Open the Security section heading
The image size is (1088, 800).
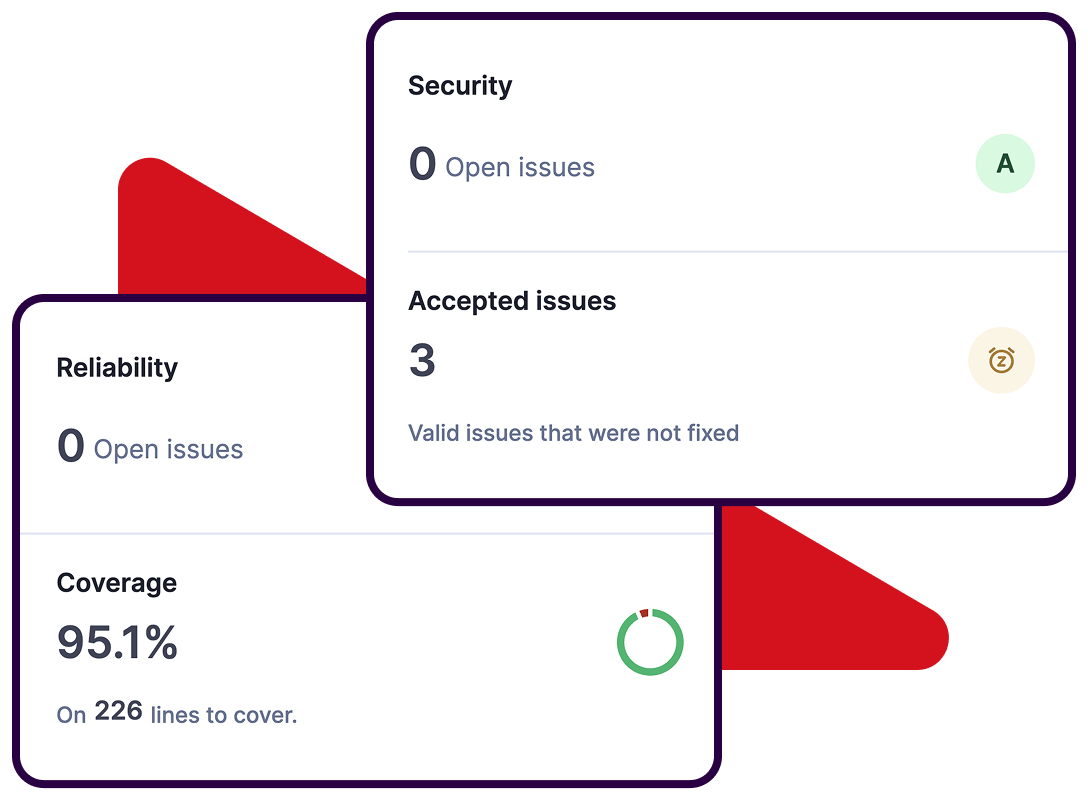460,86
